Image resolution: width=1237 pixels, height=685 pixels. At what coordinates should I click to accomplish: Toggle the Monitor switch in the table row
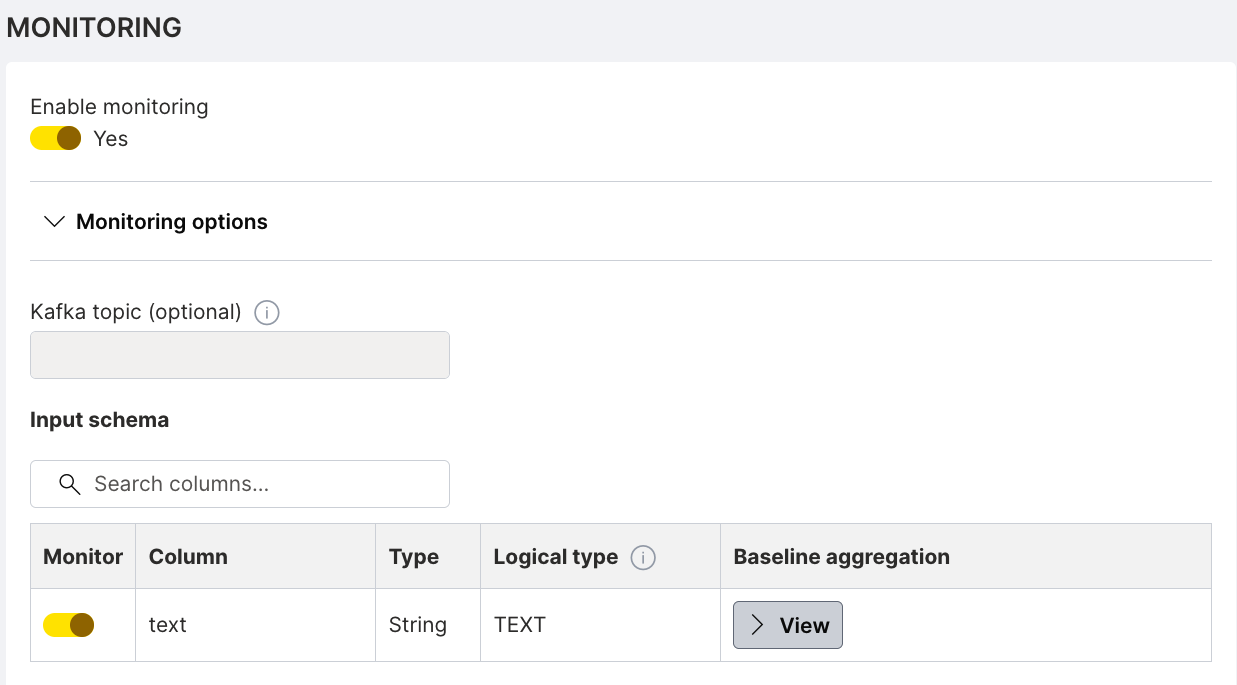(x=67, y=625)
